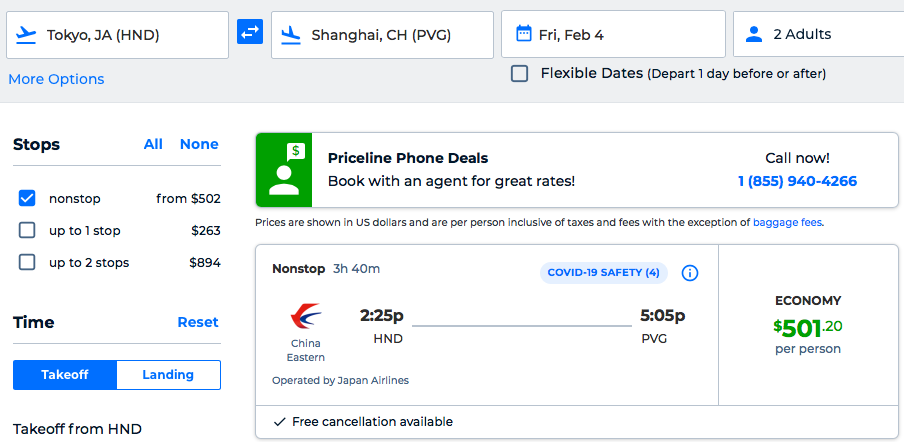The height and width of the screenshot is (442, 904).
Task: Switch to the Landing time tab
Action: pos(168,375)
